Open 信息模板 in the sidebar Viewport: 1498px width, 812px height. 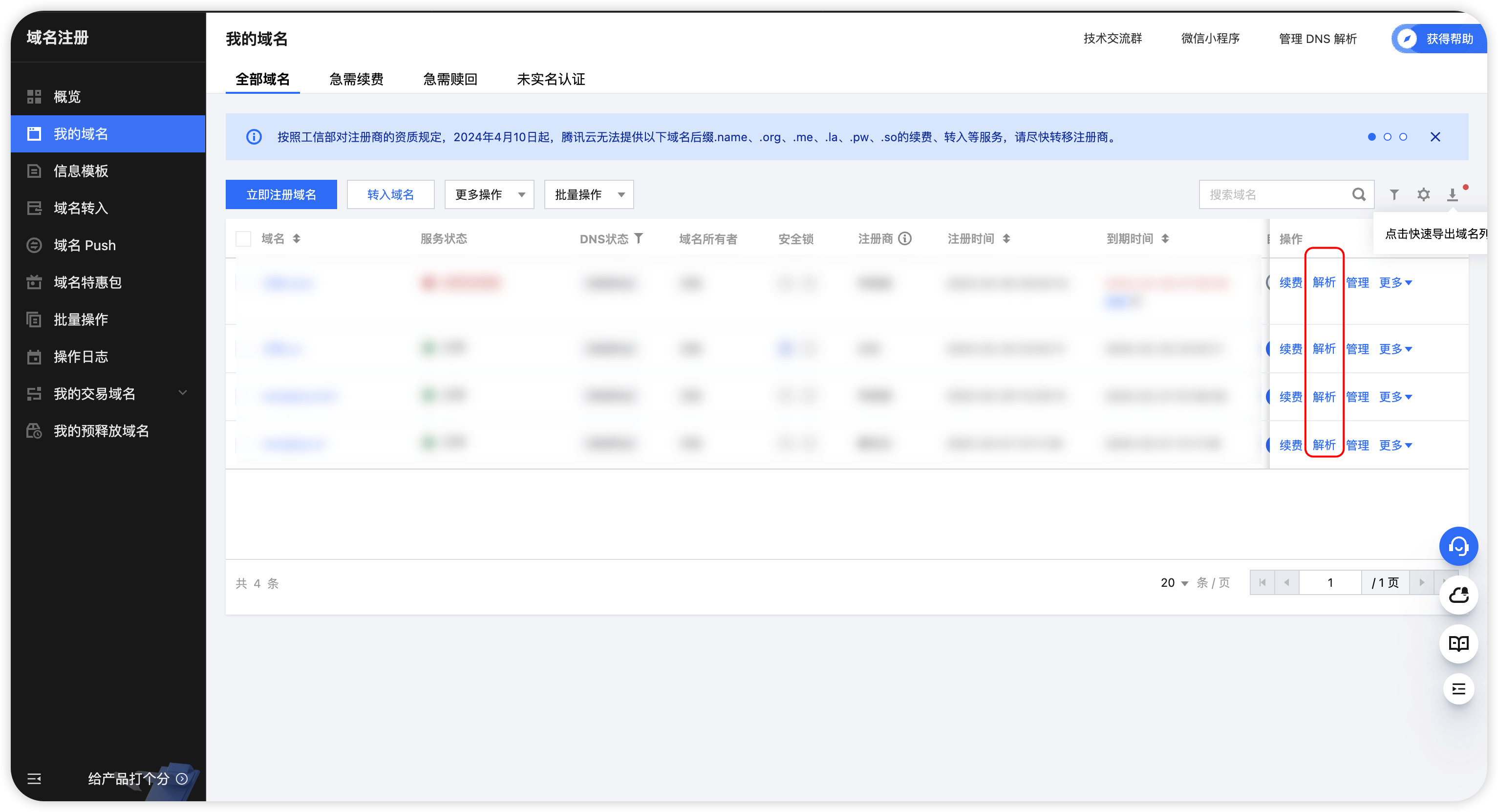81,171
